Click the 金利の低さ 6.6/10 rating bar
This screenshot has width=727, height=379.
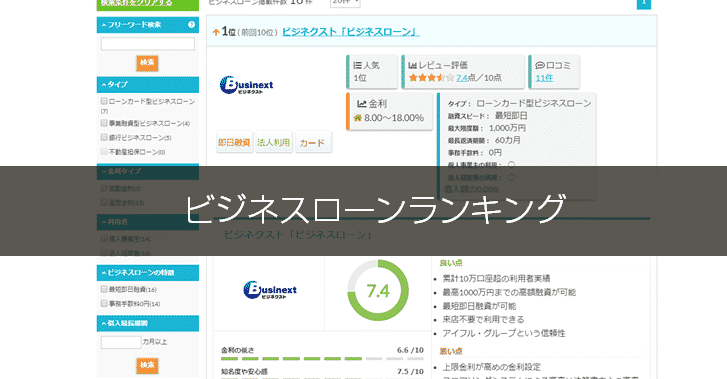(322, 359)
